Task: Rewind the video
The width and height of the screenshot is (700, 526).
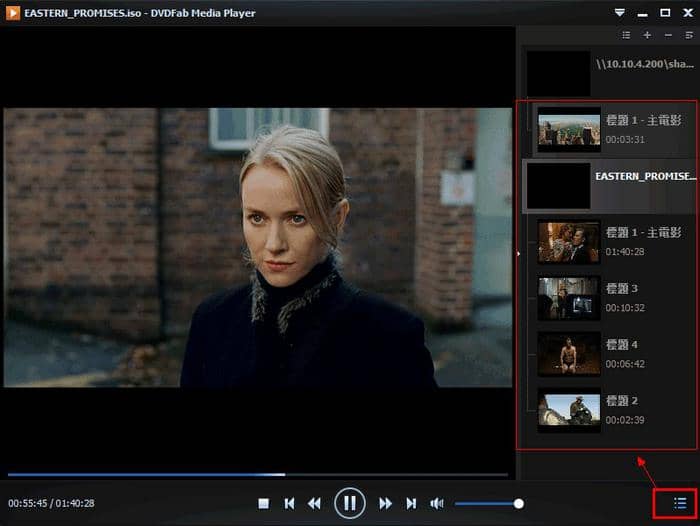Action: (x=314, y=504)
